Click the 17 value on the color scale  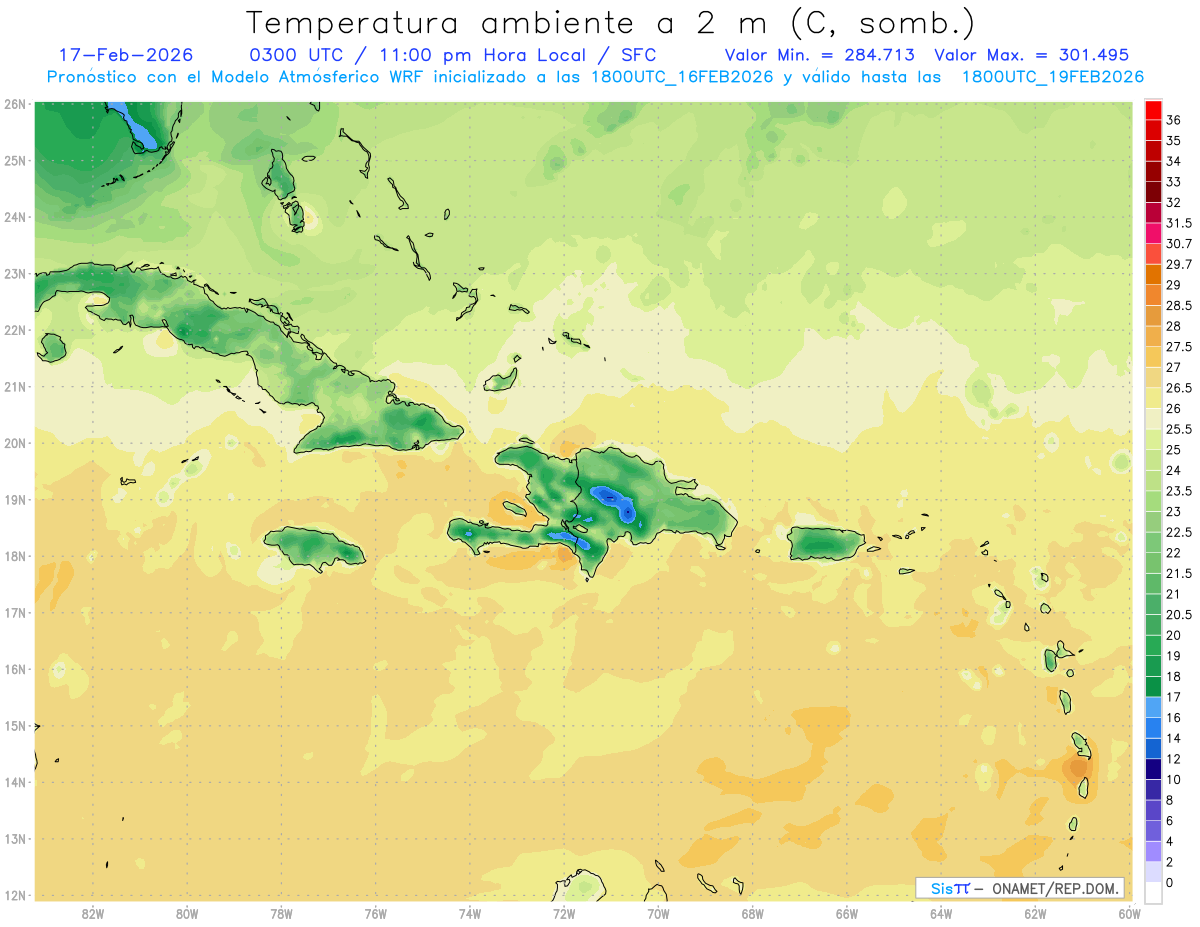coord(1174,696)
